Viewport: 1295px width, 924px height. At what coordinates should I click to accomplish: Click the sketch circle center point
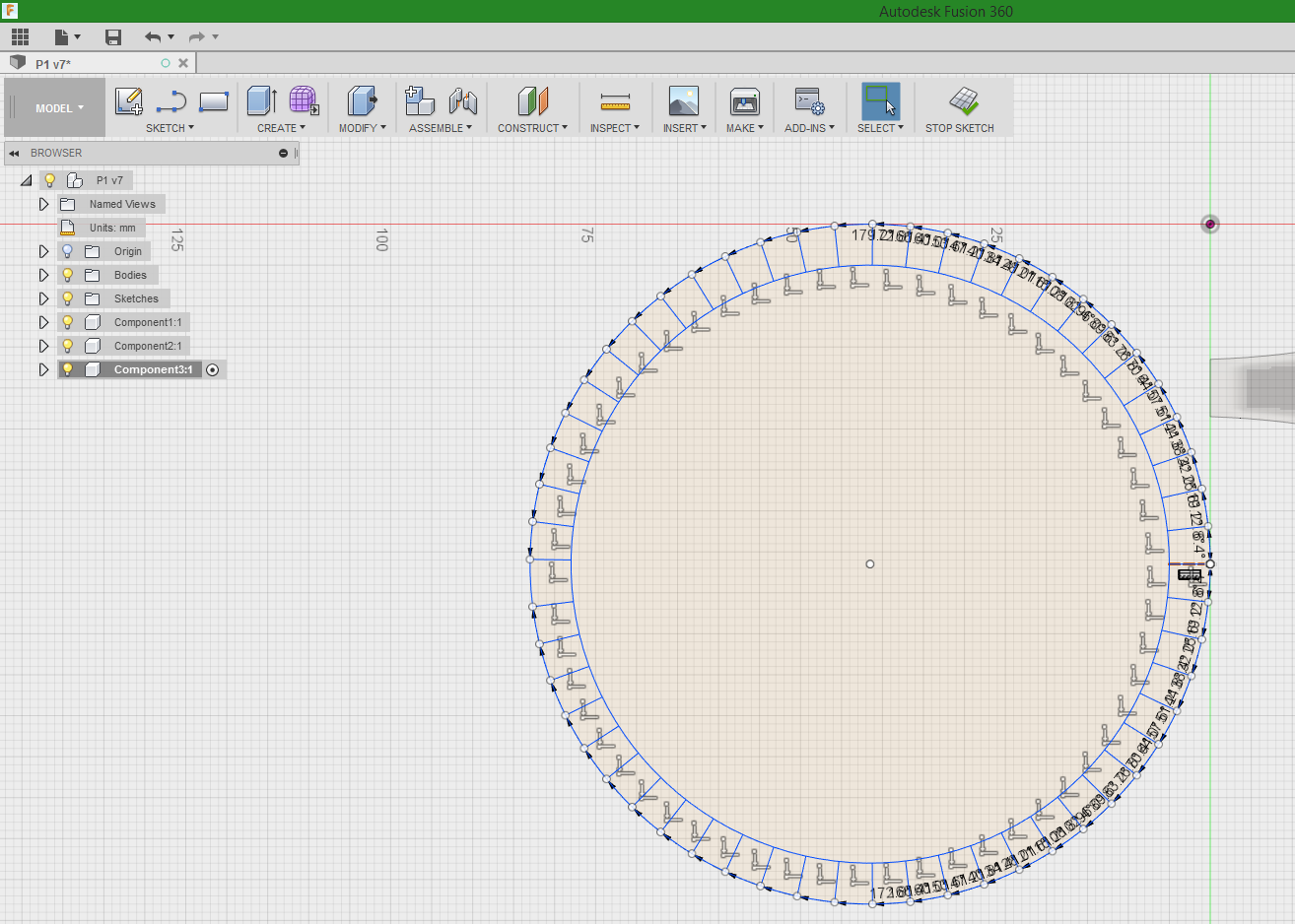[x=869, y=564]
